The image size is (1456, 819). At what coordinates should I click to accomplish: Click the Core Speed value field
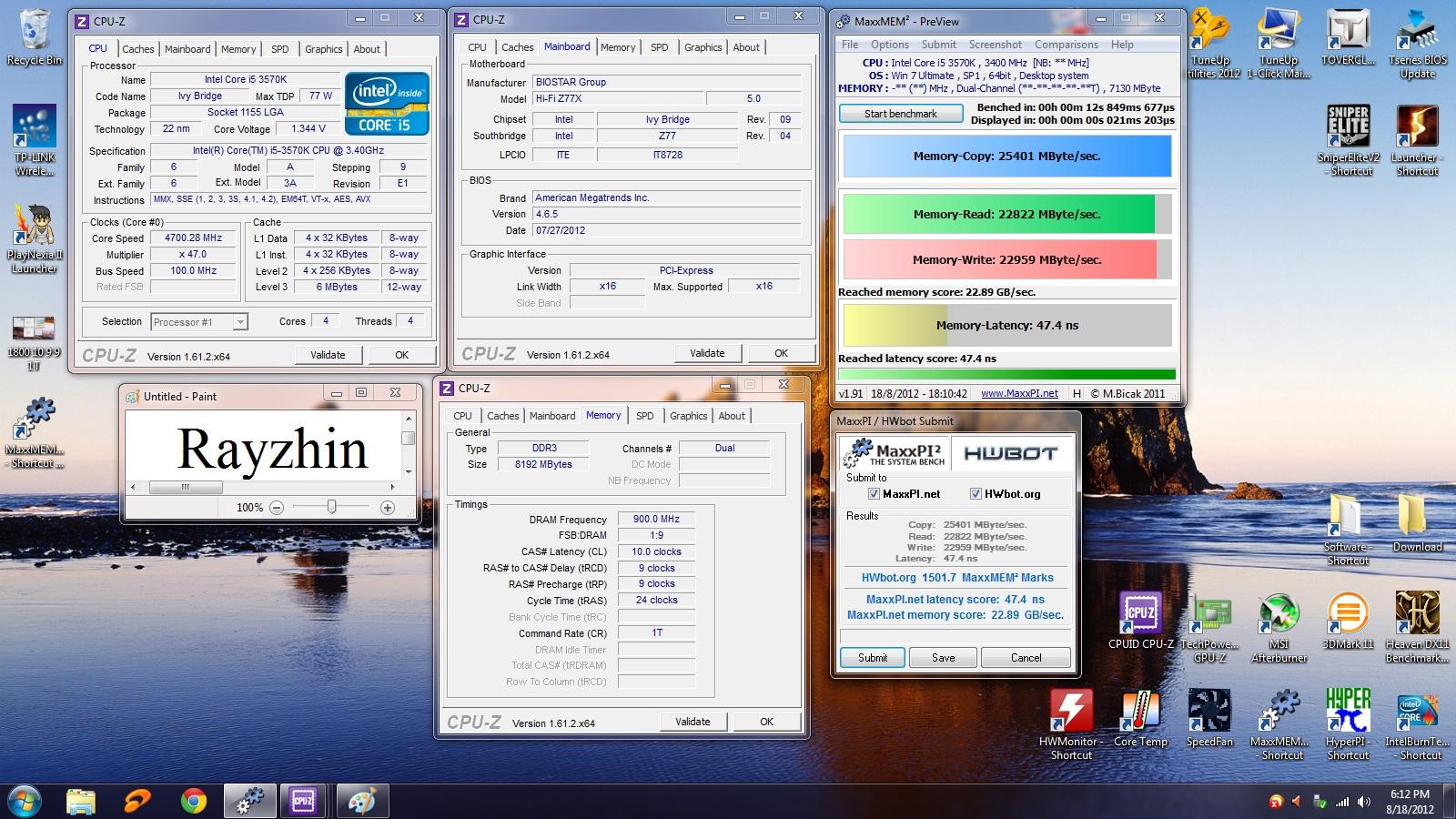click(192, 238)
